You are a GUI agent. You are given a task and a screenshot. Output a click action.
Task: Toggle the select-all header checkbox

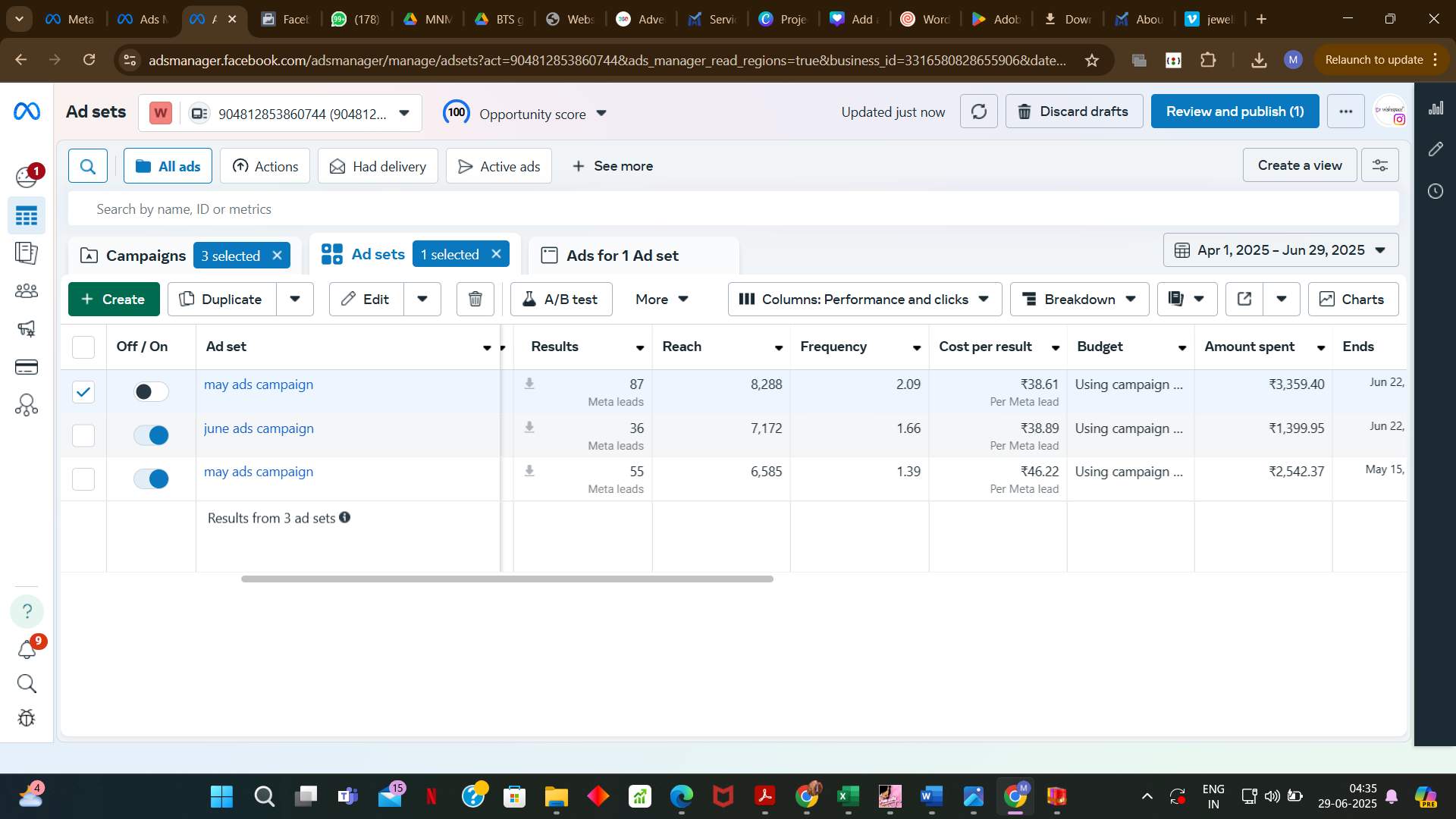(83, 347)
